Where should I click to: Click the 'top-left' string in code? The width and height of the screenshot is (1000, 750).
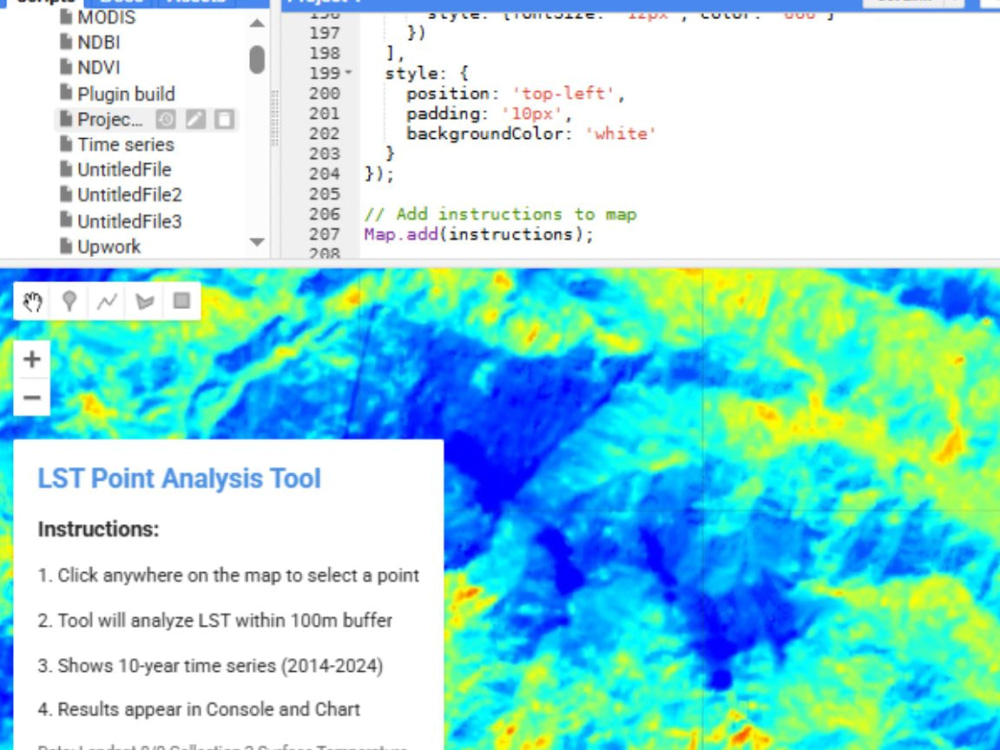pyautogui.click(x=563, y=93)
